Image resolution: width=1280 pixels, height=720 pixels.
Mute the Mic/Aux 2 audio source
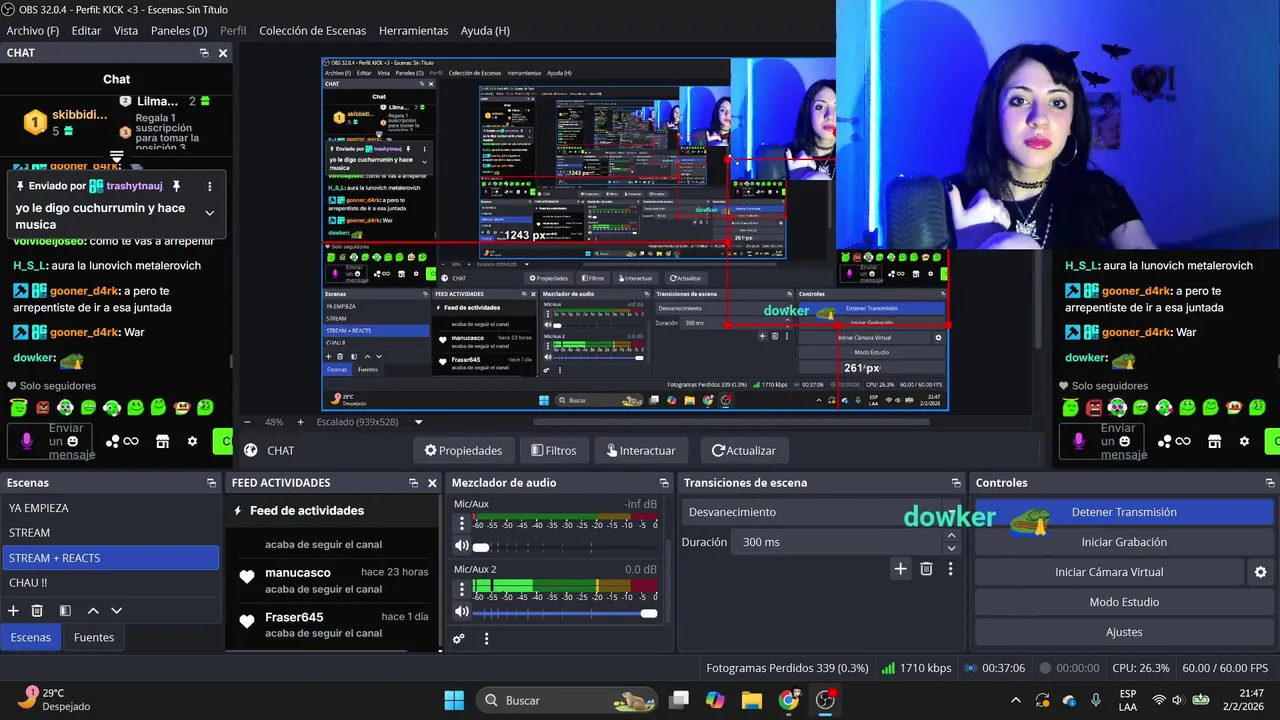click(x=461, y=612)
